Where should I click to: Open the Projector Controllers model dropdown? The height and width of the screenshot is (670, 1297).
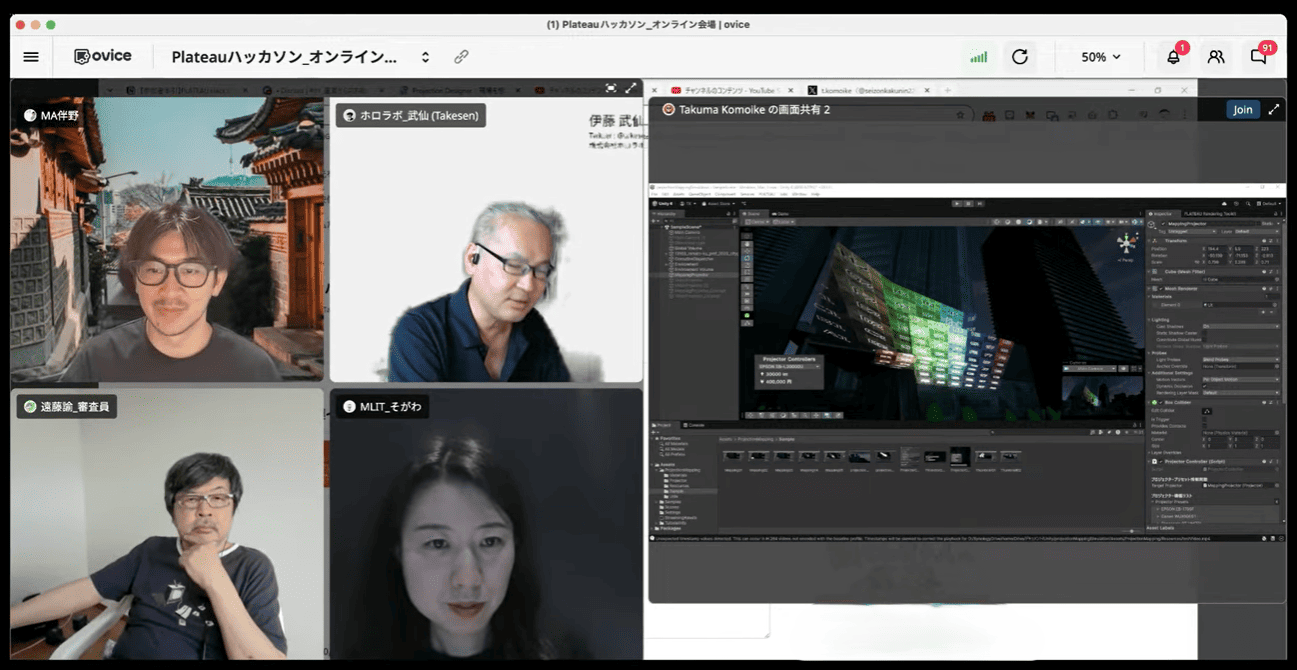[787, 367]
